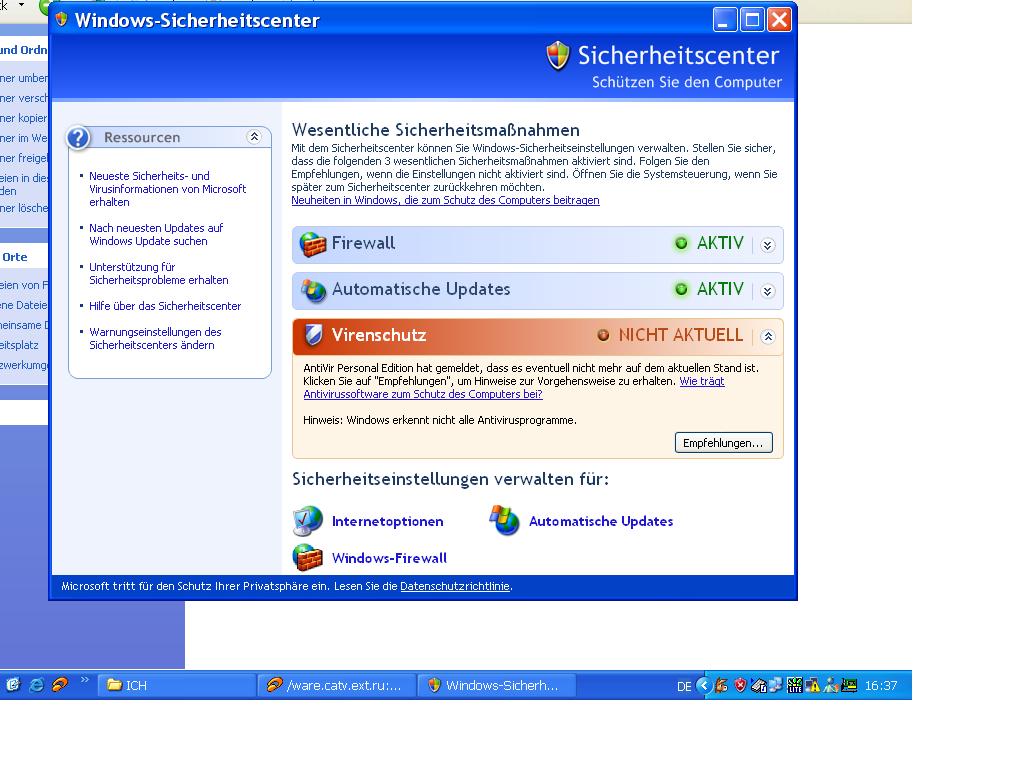The image size is (1024, 768).
Task: Expand the Automatische Updates section chevron
Action: click(x=768, y=291)
